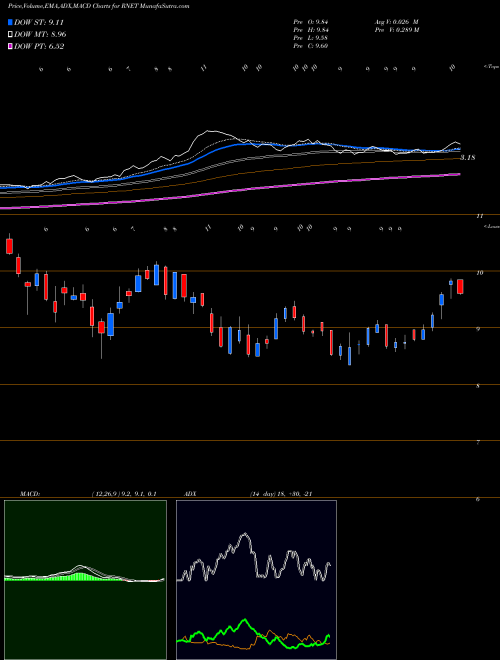The width and height of the screenshot is (500, 660).
Task: Click the 'Pre L: 9.58' low value
Action: click(x=311, y=38)
